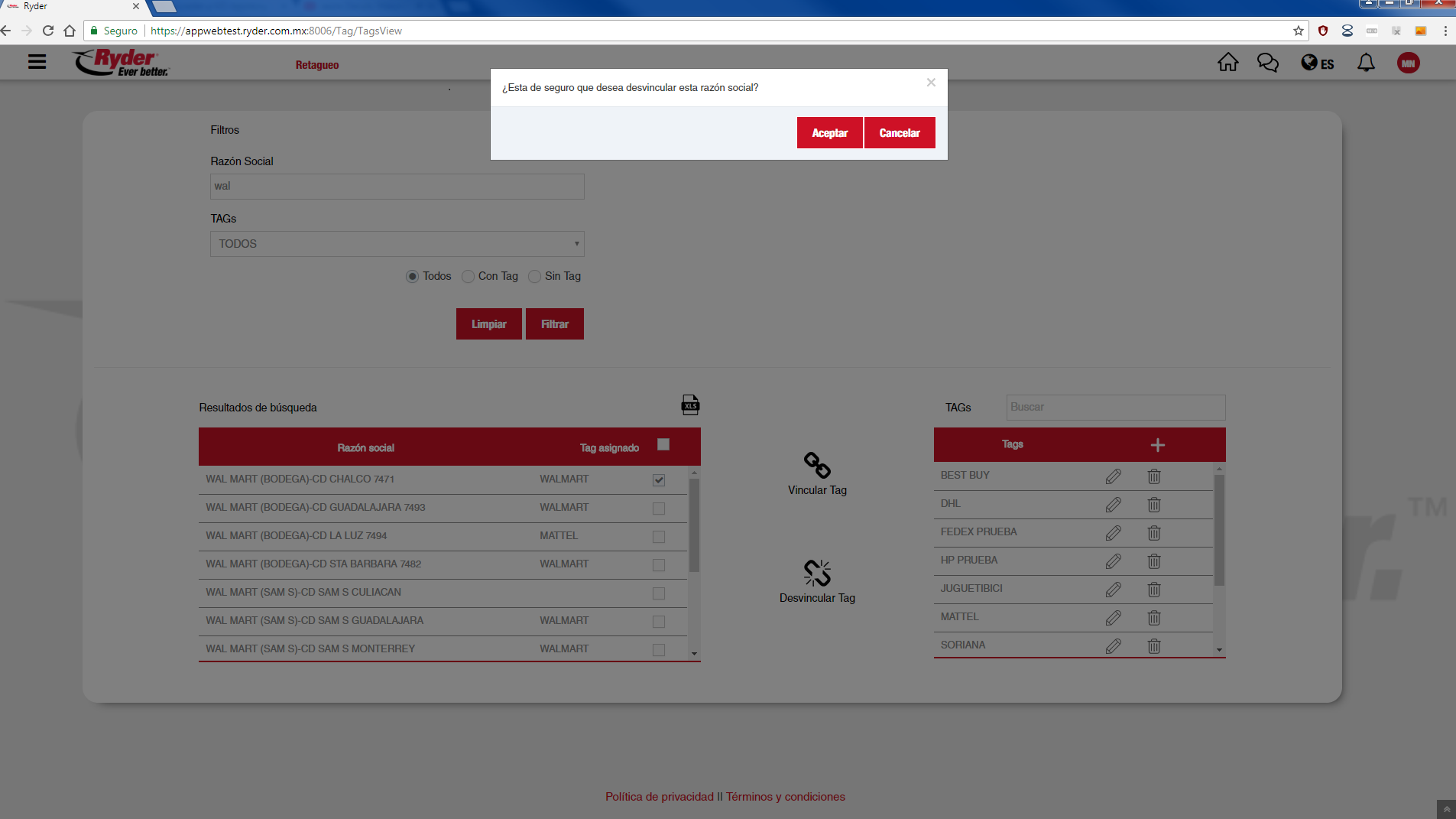Toggle the select-all checkbox in table header

[x=663, y=445]
